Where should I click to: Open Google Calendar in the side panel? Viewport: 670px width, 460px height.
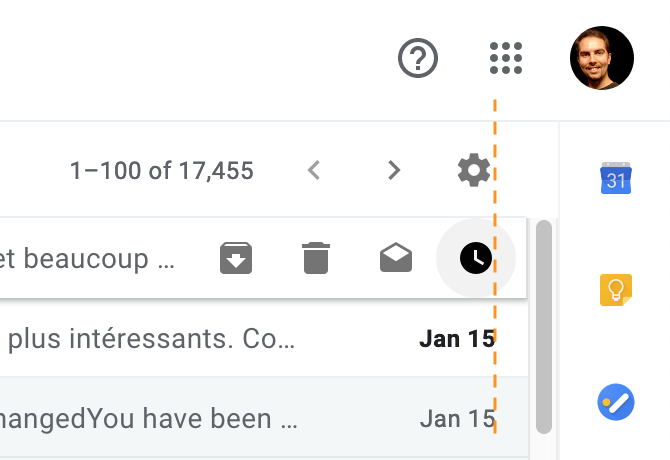613,178
